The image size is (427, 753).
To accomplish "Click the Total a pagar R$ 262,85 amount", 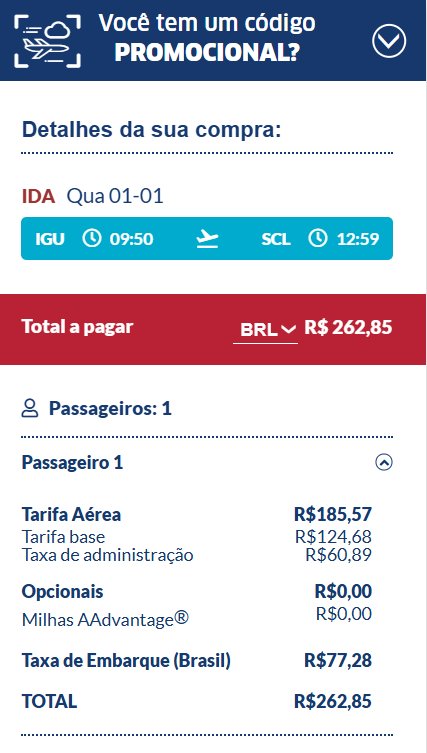I will [x=348, y=328].
